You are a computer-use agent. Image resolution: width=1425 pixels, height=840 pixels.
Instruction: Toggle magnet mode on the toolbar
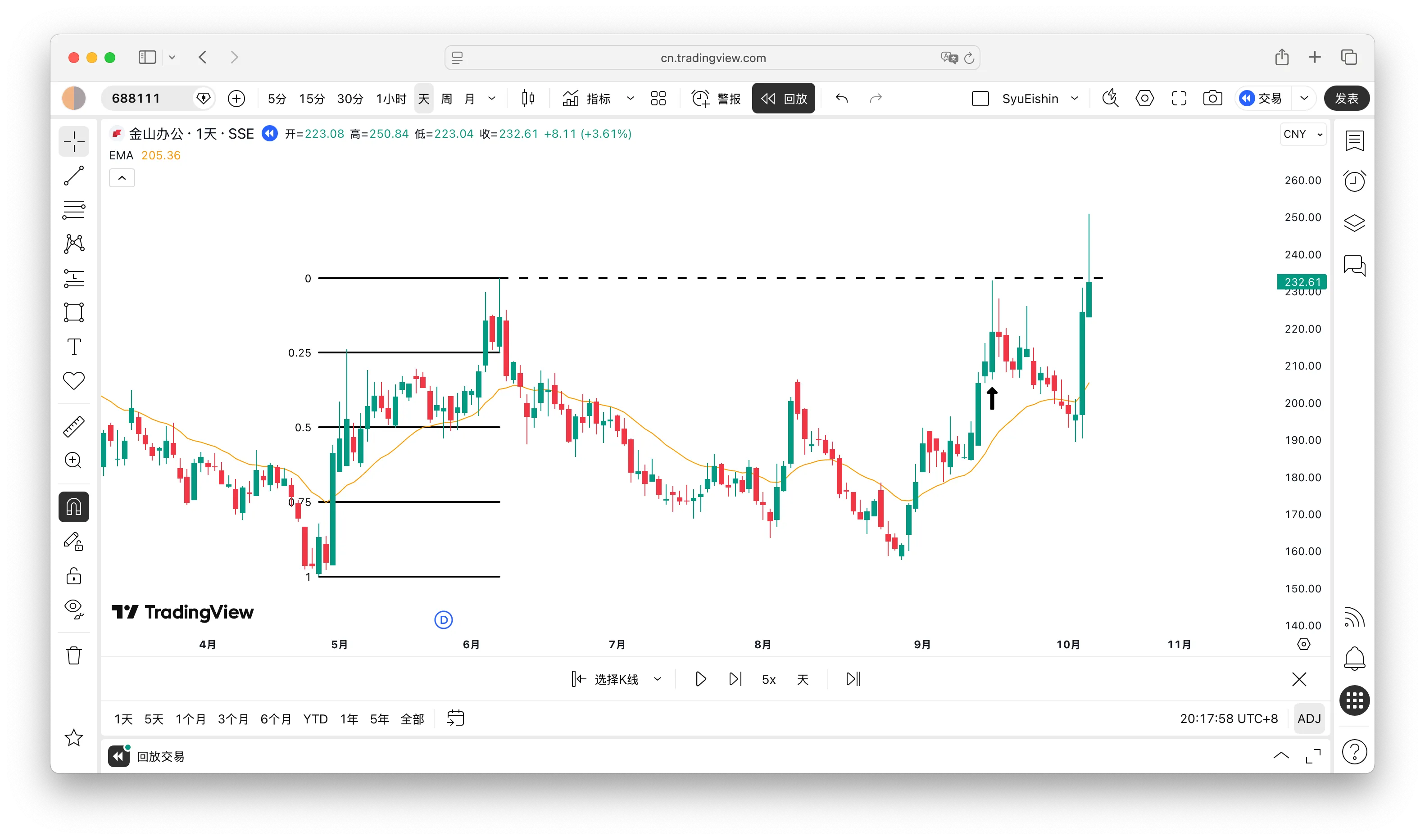pyautogui.click(x=73, y=506)
